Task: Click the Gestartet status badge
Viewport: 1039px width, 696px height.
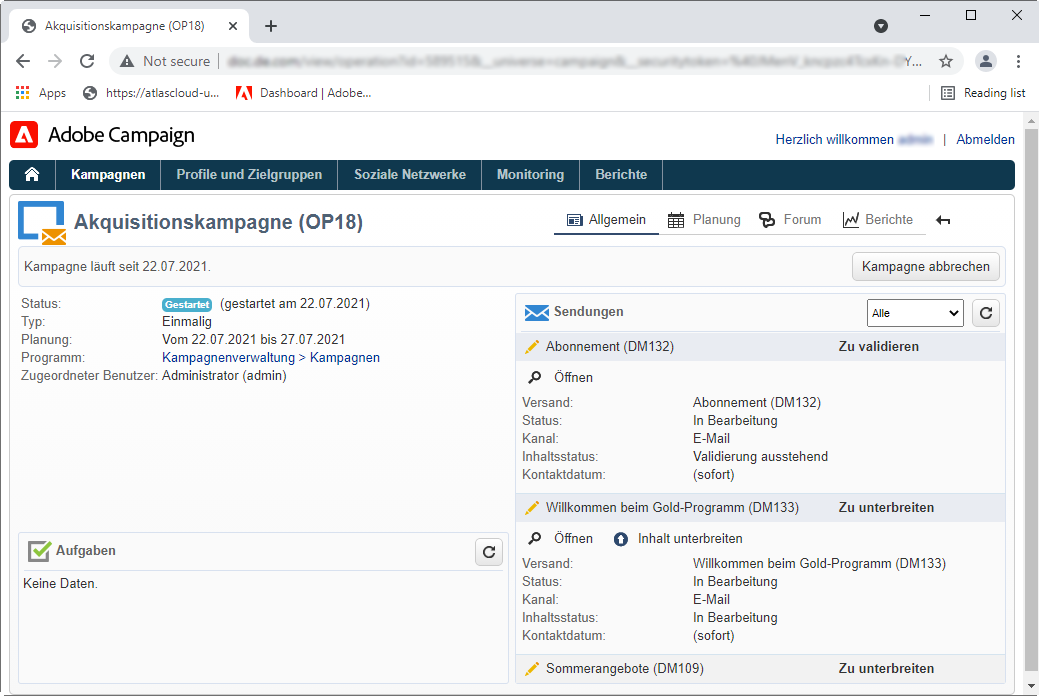Action: [187, 304]
